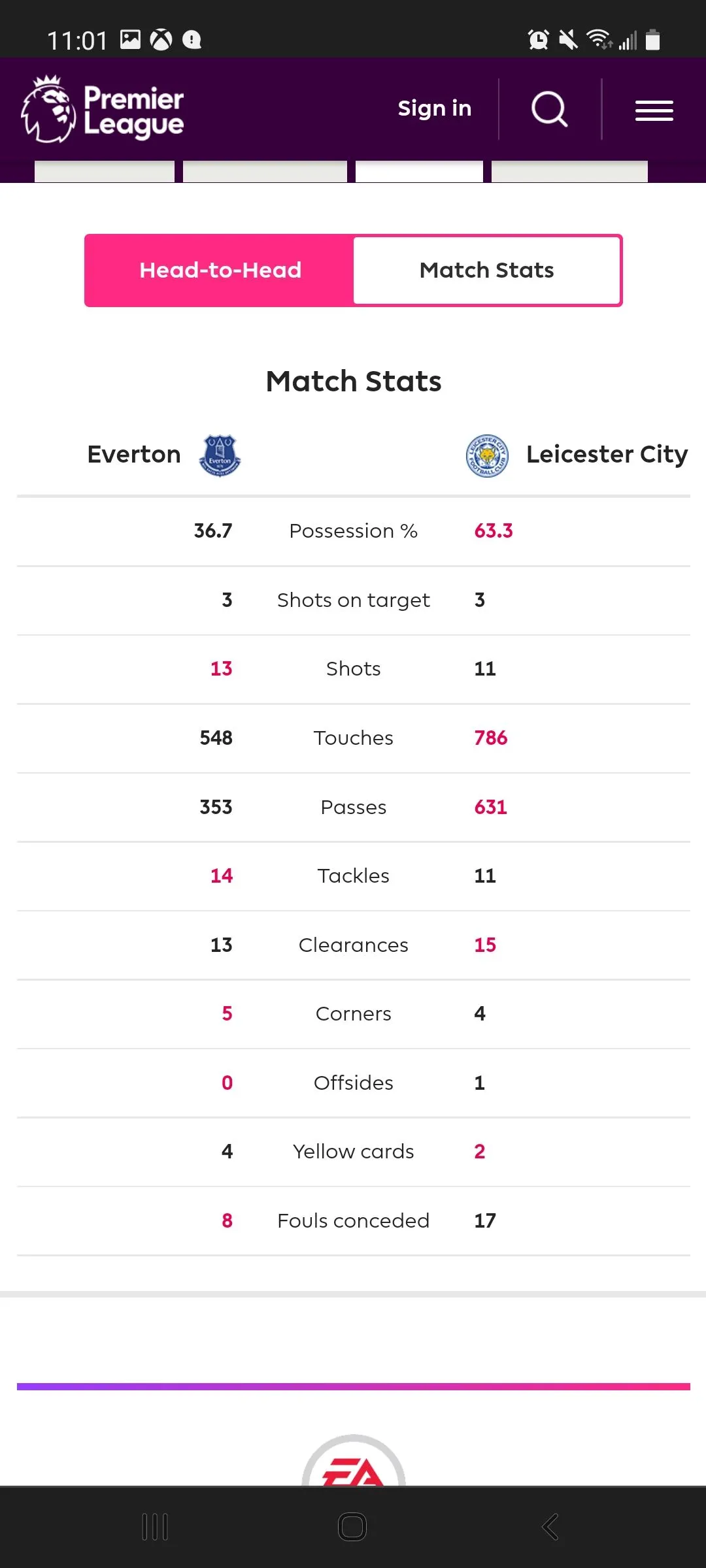706x1568 pixels.
Task: Open the hamburger navigation menu
Action: 654,110
